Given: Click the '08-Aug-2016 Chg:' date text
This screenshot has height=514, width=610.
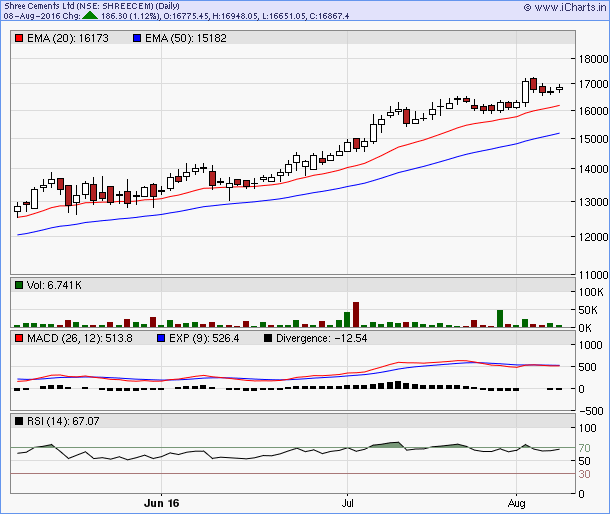Looking at the screenshot, I should [42, 16].
